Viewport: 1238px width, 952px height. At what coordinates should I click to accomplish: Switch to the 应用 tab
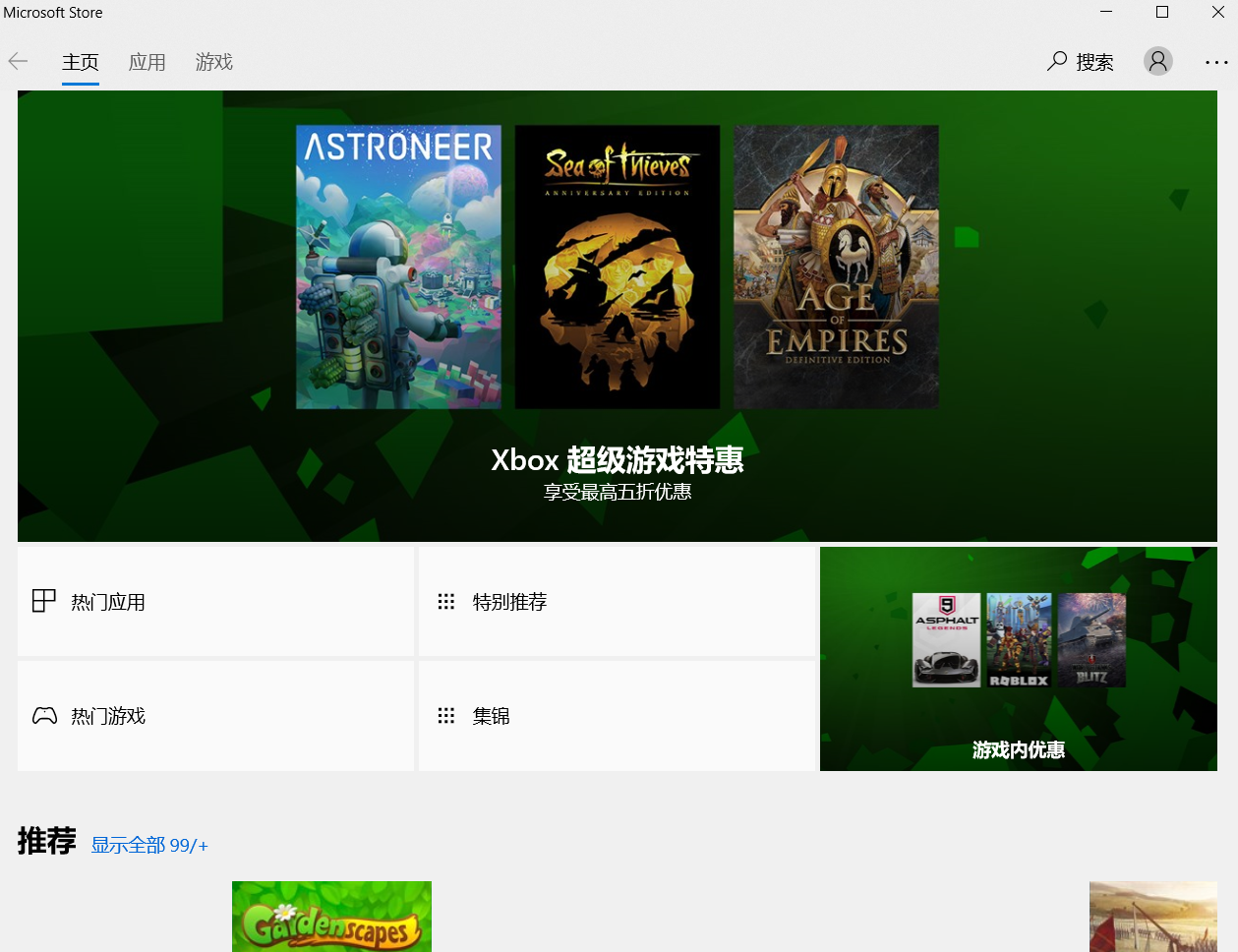147,62
